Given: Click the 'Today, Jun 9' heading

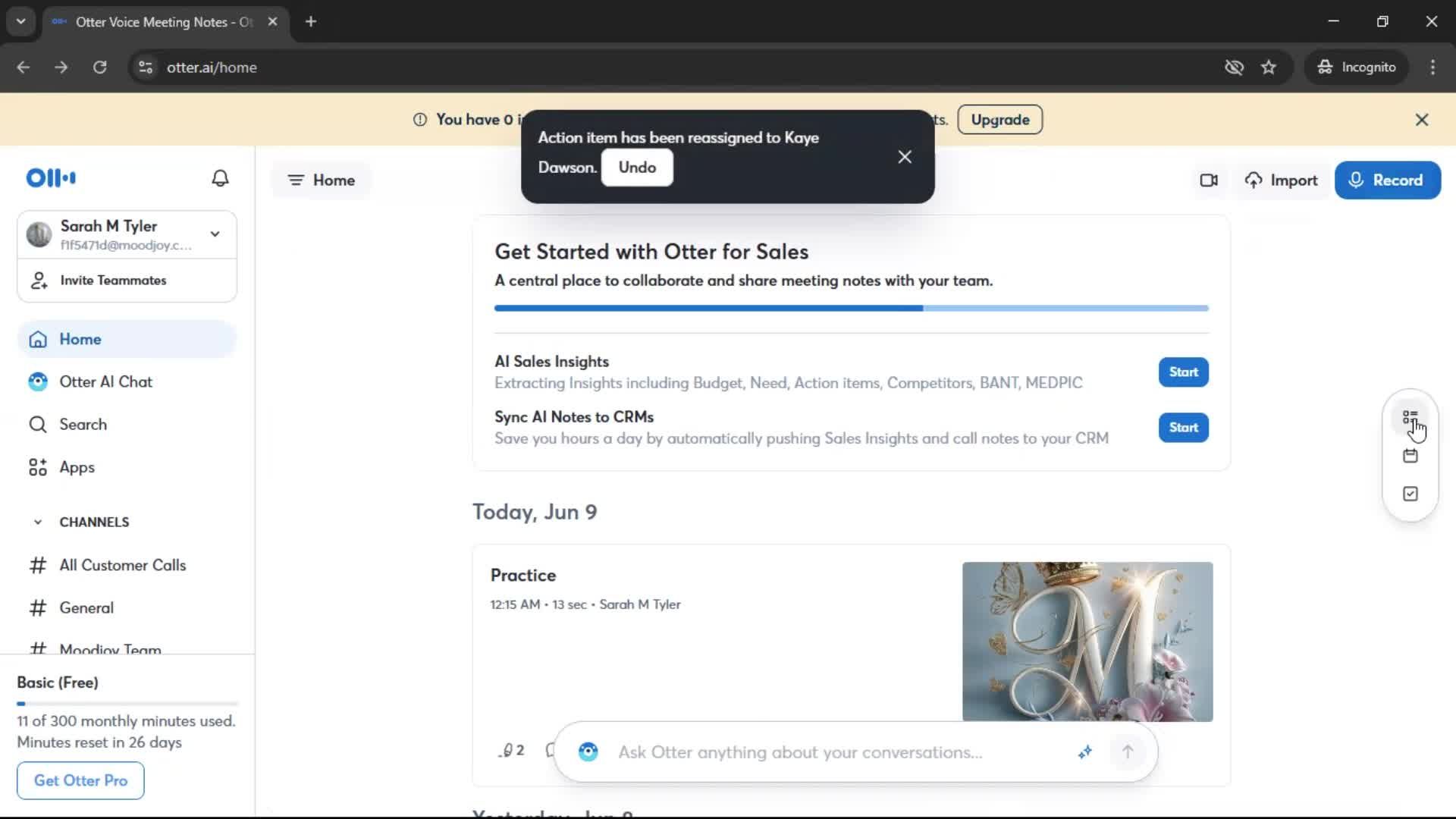Looking at the screenshot, I should 535,513.
